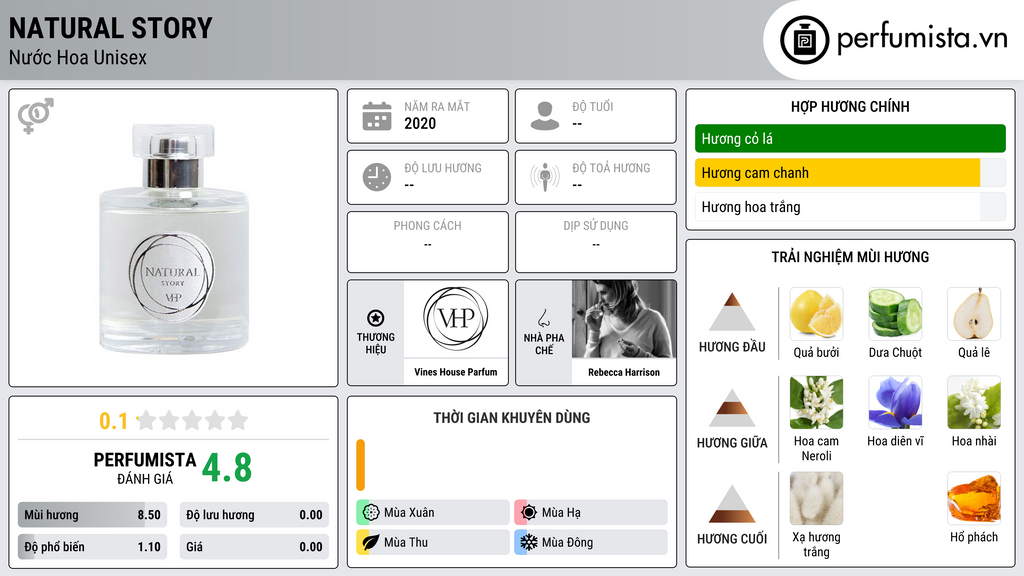Screen dimensions: 1024x576
Task: Click the Mùi hương 8.50 score bar
Action: click(x=92, y=515)
